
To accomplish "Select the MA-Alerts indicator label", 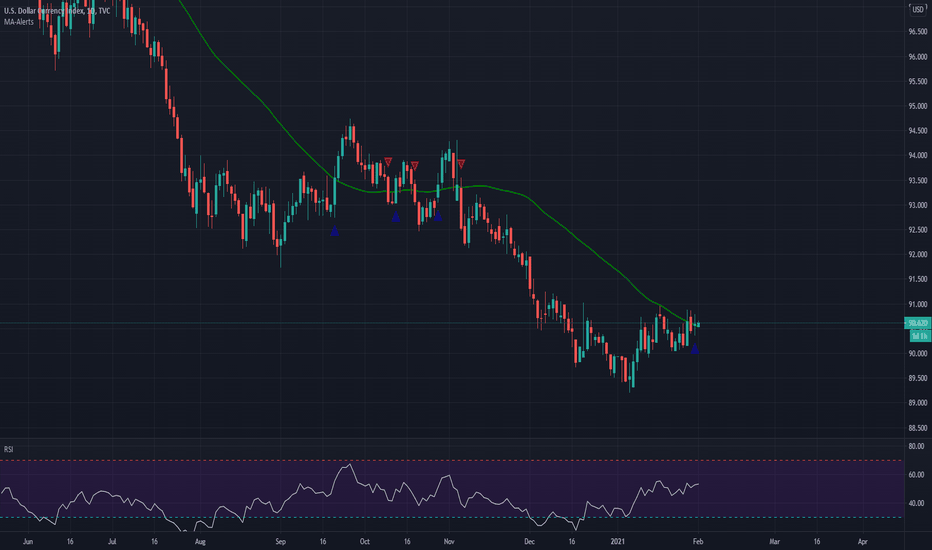I will 19,22.
